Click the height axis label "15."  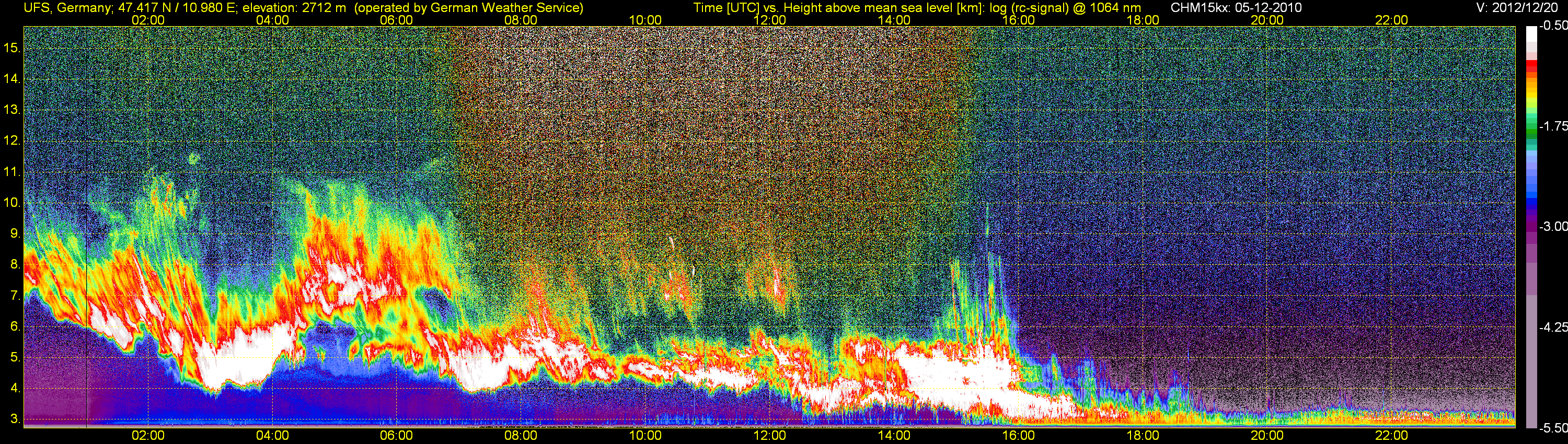tap(12, 48)
